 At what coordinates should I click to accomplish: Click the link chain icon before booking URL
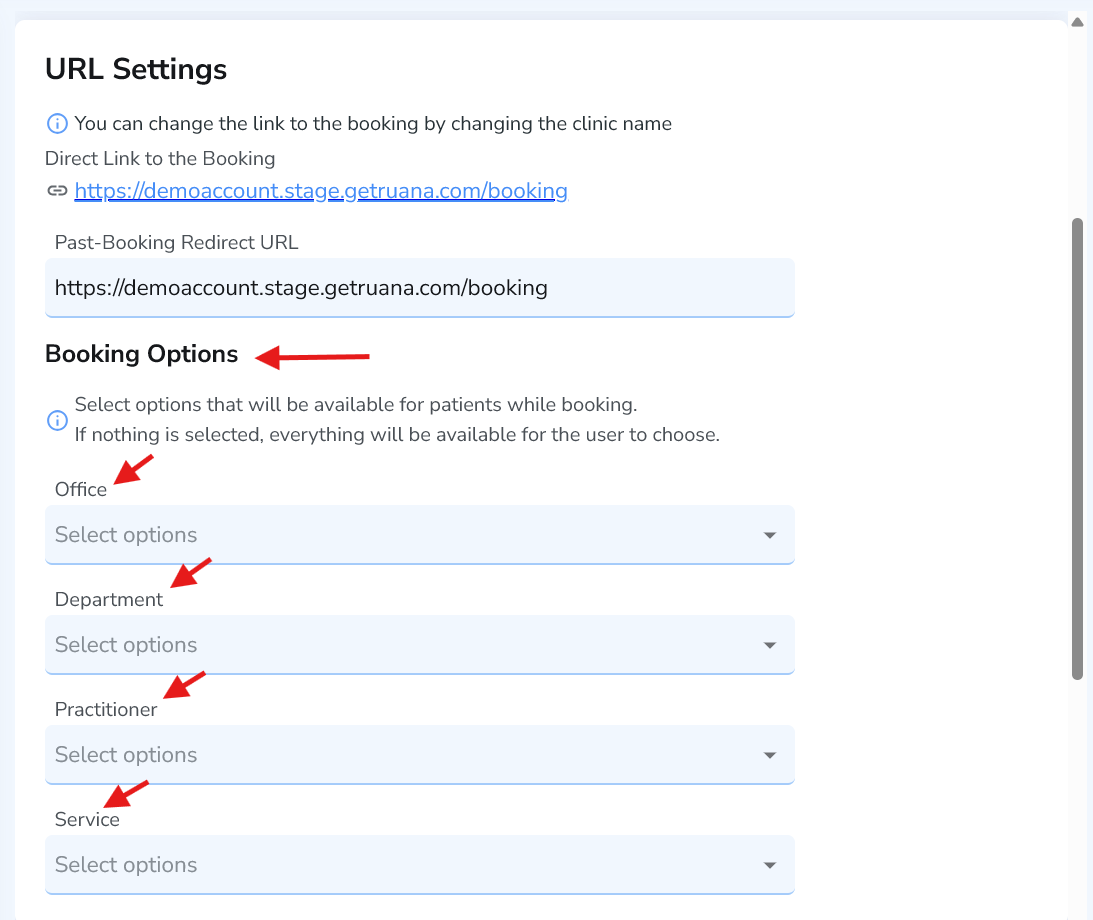57,190
